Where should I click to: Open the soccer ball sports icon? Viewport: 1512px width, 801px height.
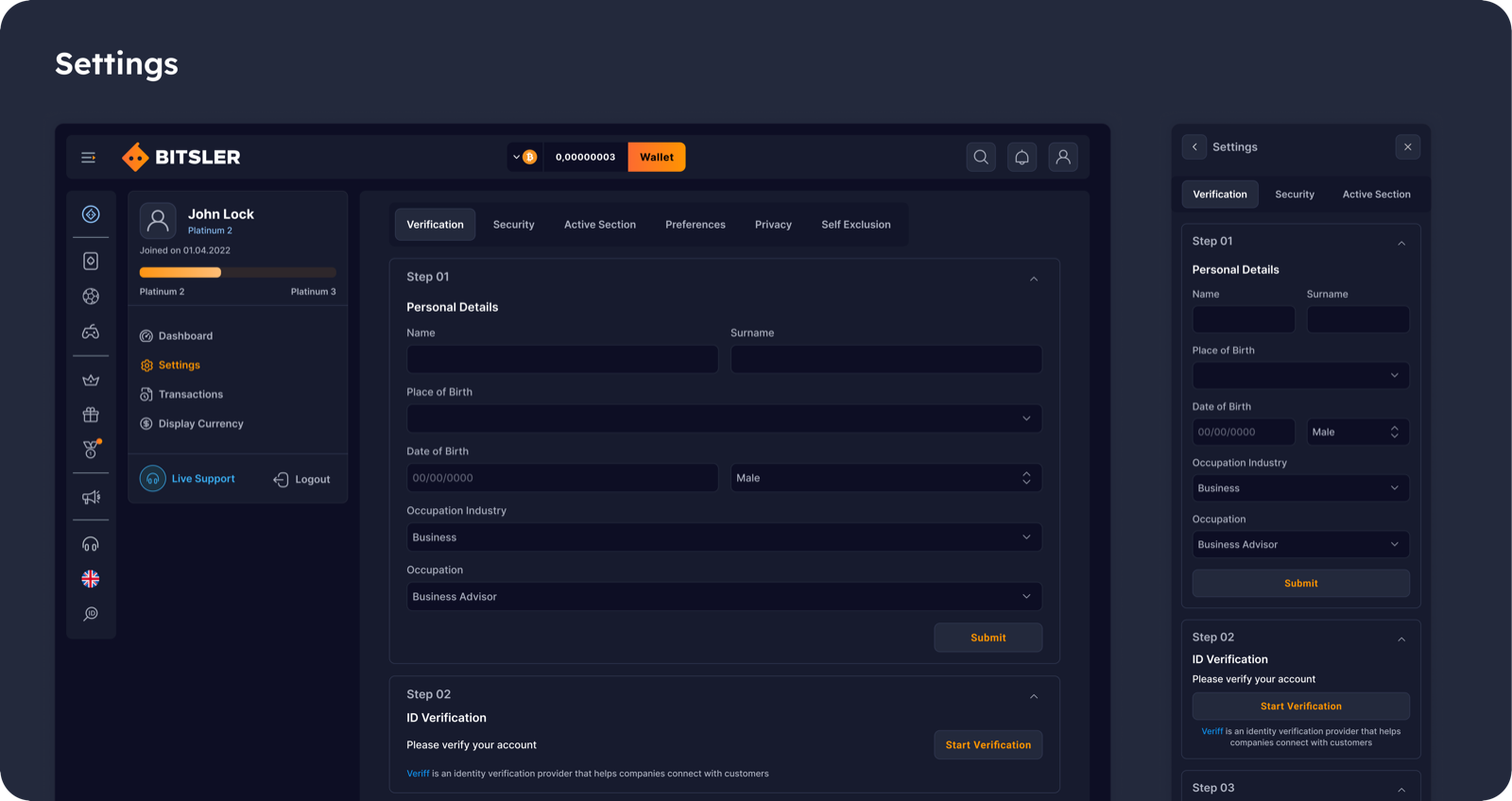click(91, 297)
